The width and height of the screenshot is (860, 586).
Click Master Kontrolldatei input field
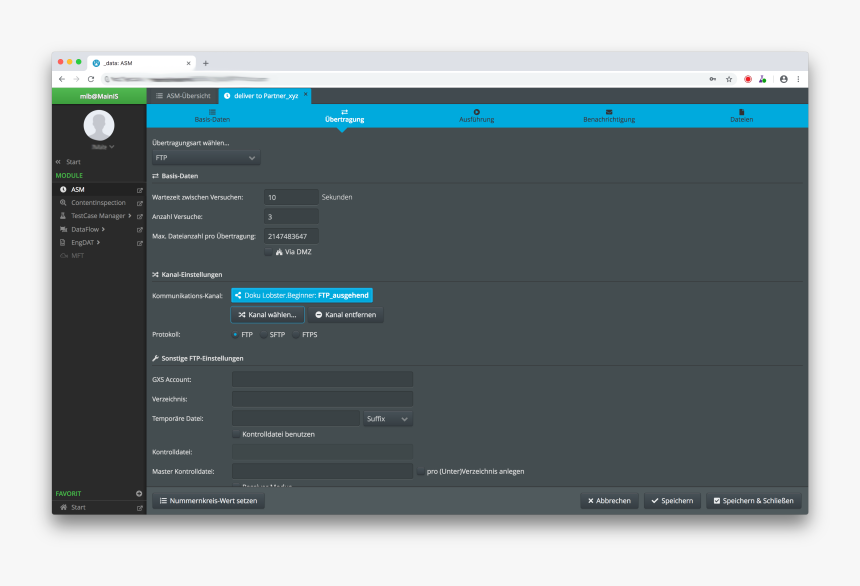coord(322,471)
